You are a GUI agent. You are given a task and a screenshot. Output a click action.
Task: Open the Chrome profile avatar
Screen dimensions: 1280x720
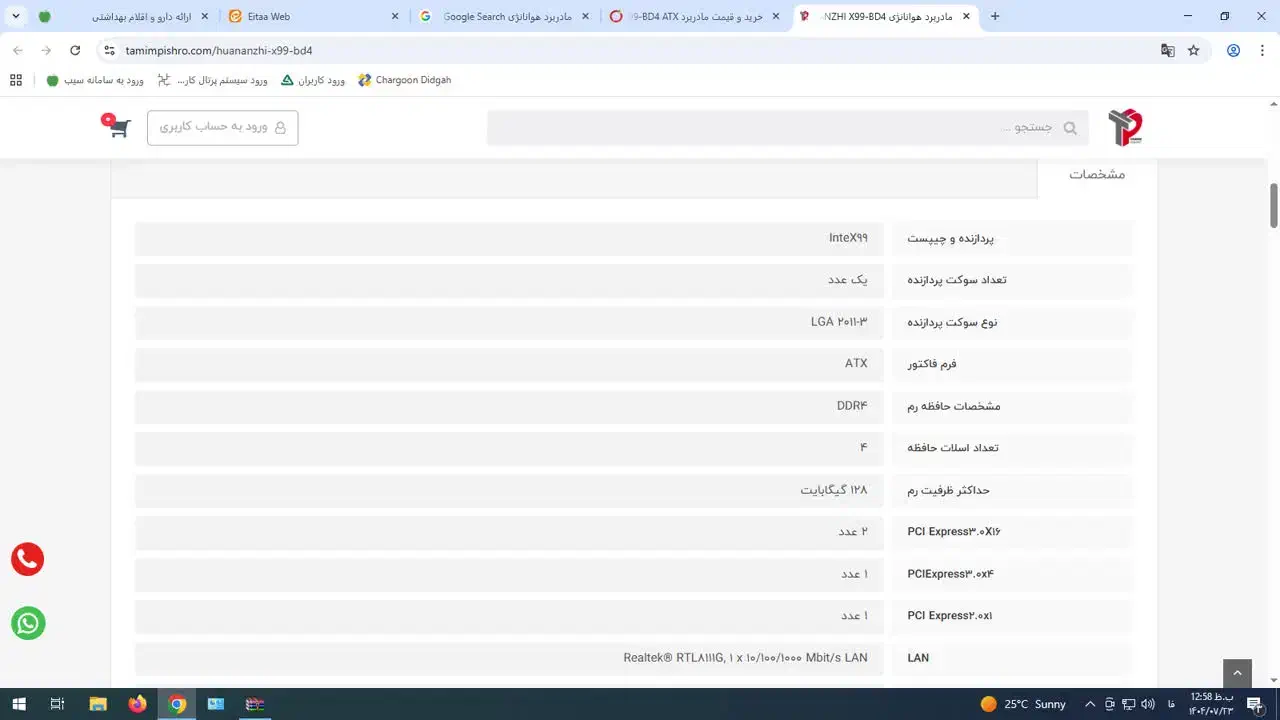click(x=1233, y=50)
